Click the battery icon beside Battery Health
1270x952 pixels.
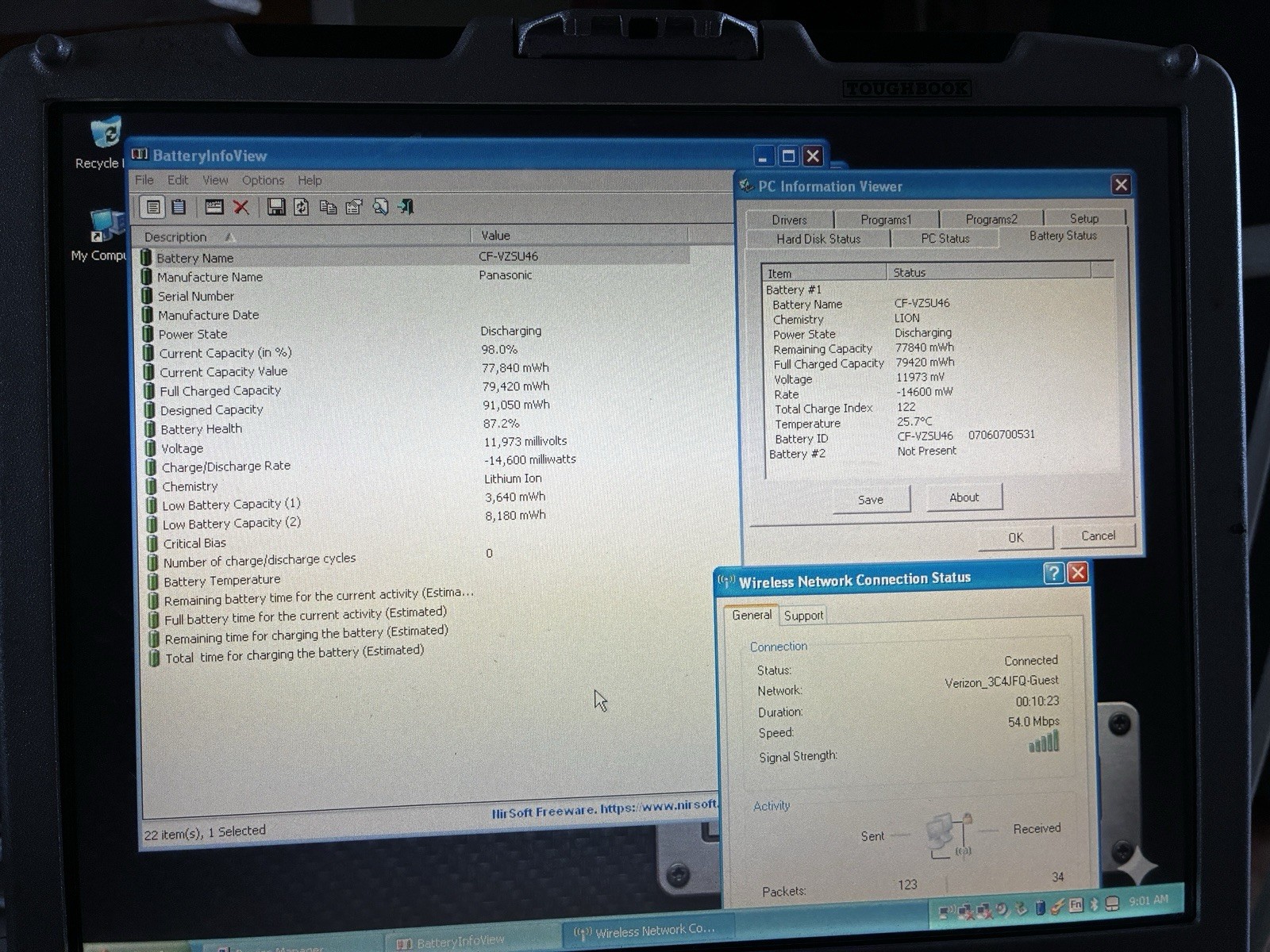coord(150,429)
